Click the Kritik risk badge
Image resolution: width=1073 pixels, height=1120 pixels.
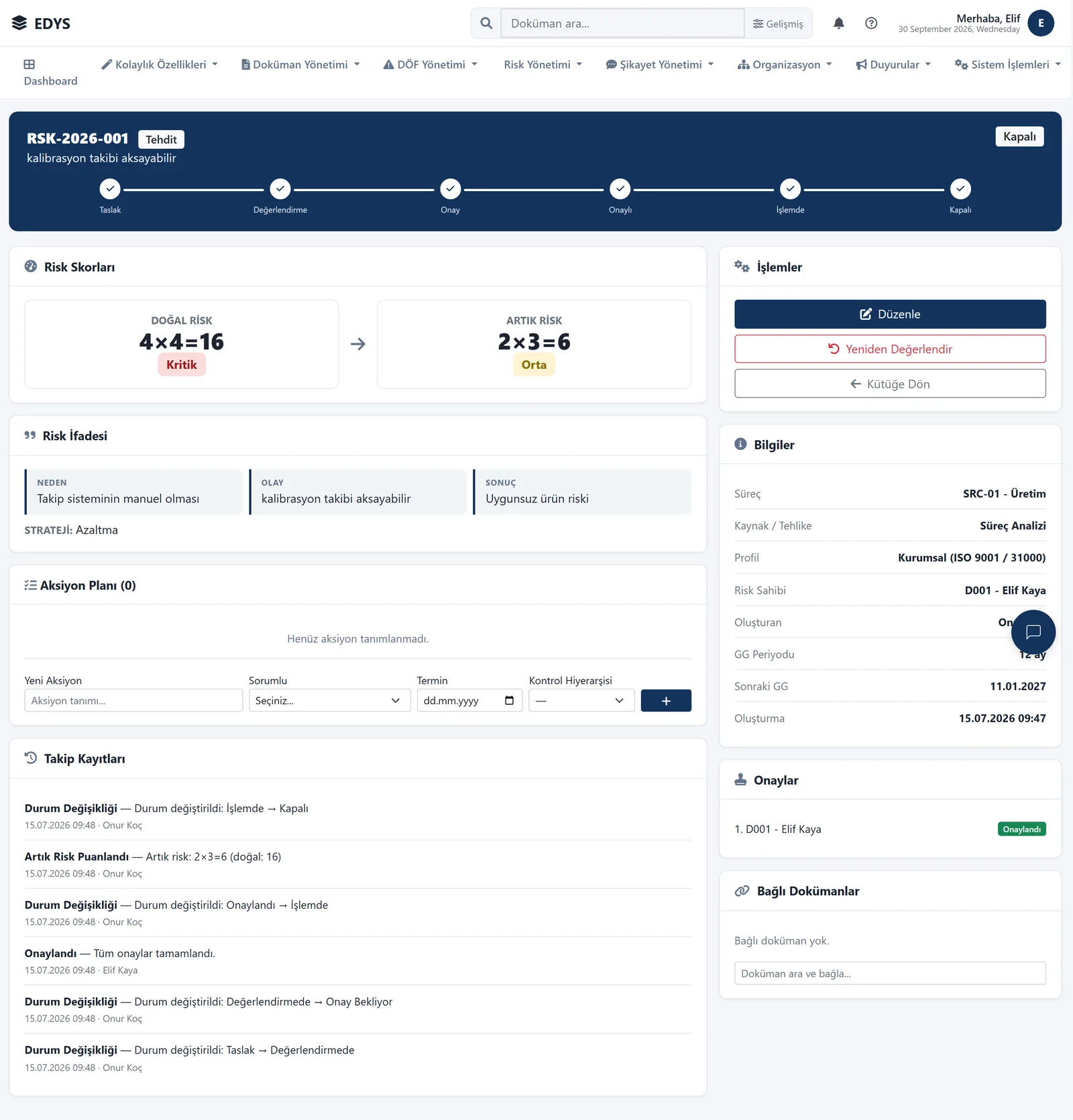(182, 365)
